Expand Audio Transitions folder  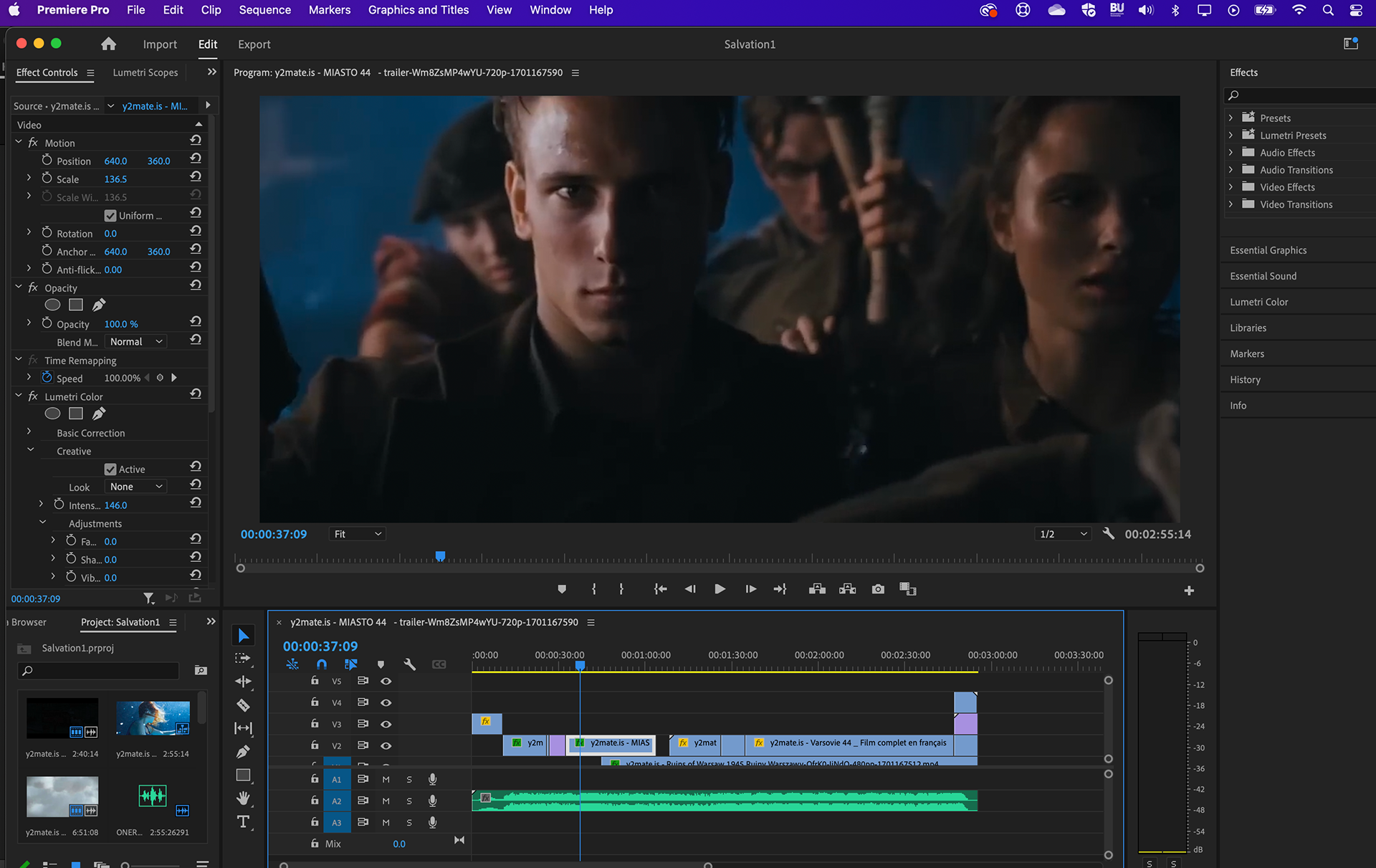coord(1231,170)
